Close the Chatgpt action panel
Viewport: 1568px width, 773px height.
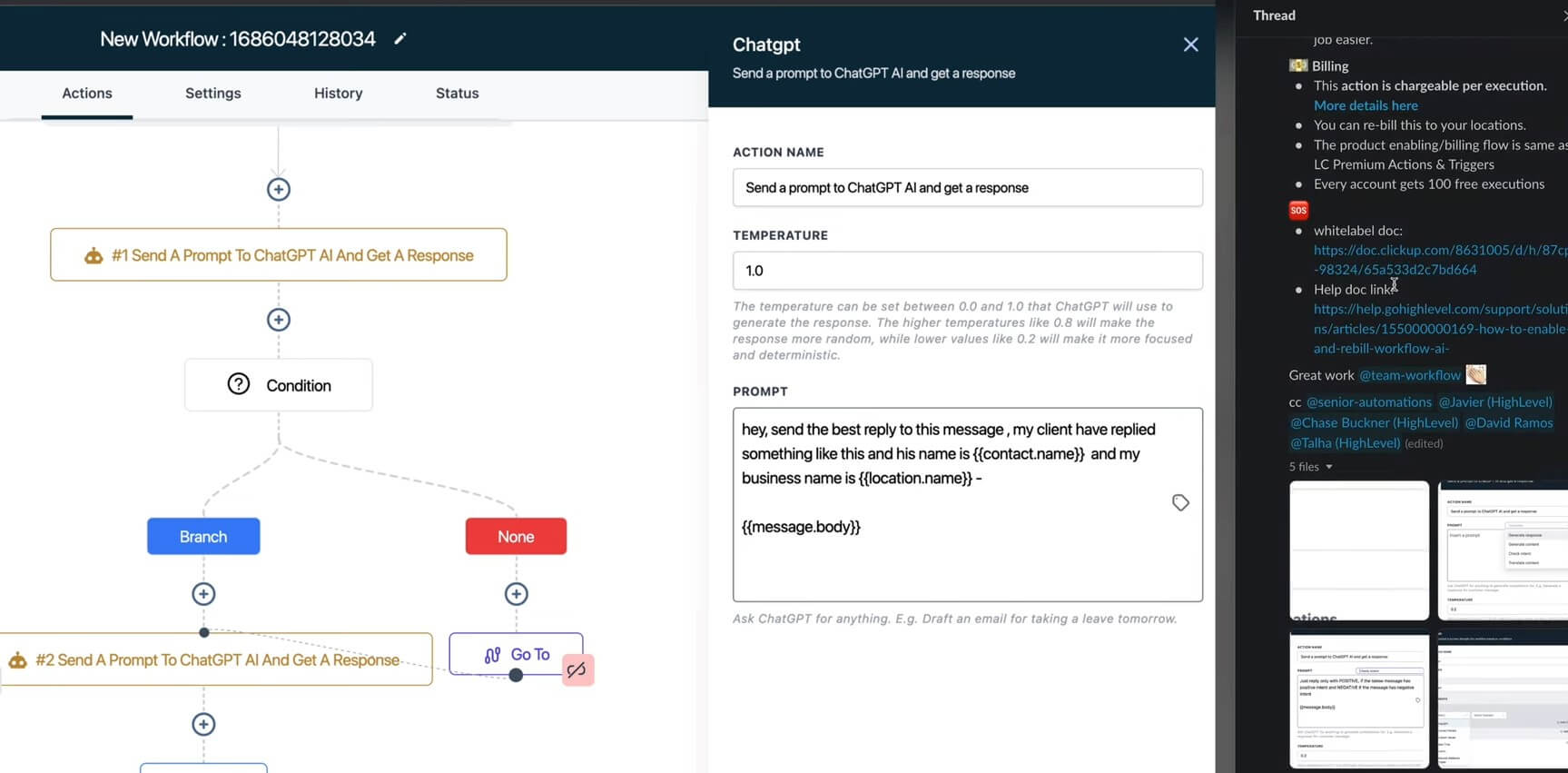point(1190,45)
